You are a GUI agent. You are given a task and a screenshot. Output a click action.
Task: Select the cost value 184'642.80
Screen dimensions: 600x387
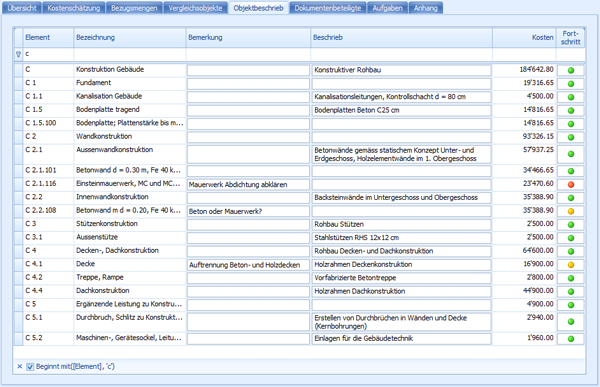(524, 70)
